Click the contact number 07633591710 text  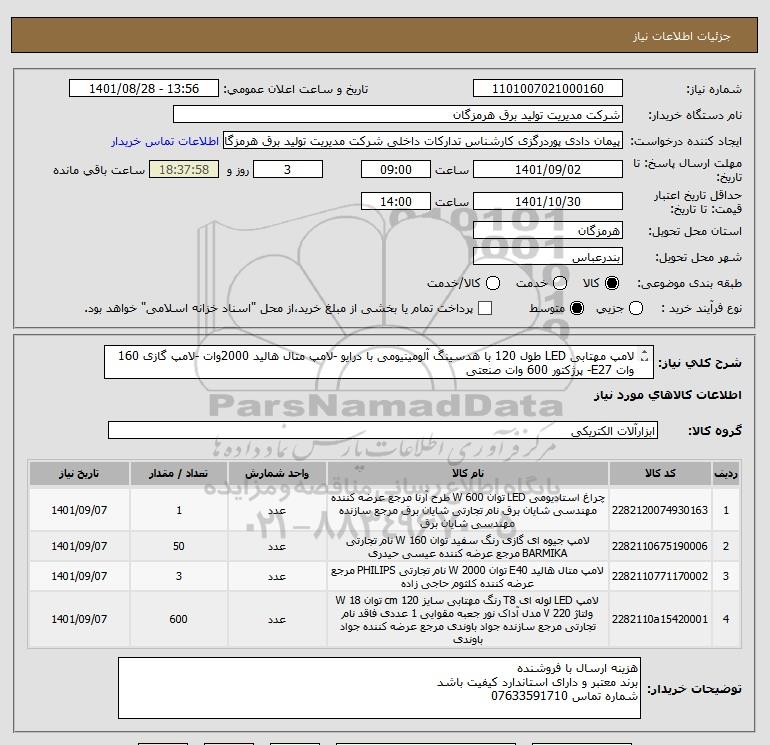(529, 696)
